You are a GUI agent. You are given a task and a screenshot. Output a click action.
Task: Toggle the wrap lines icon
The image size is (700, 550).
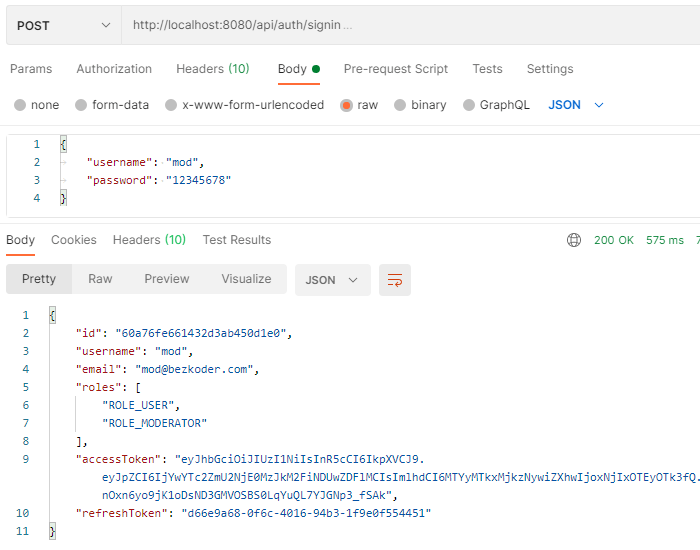click(395, 280)
